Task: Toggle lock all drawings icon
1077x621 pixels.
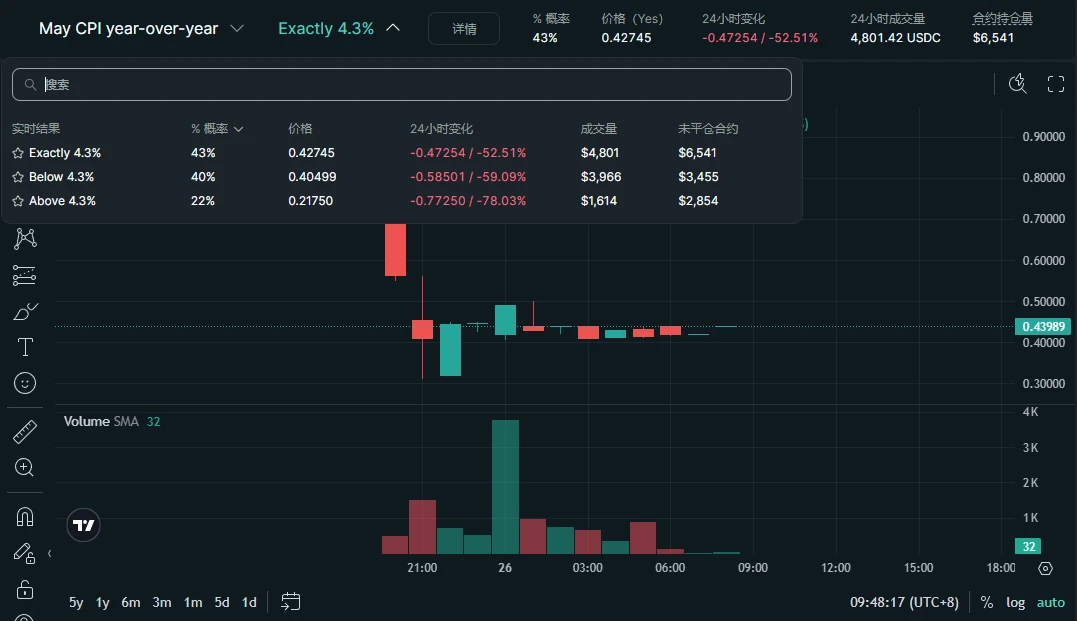Action: [25, 589]
